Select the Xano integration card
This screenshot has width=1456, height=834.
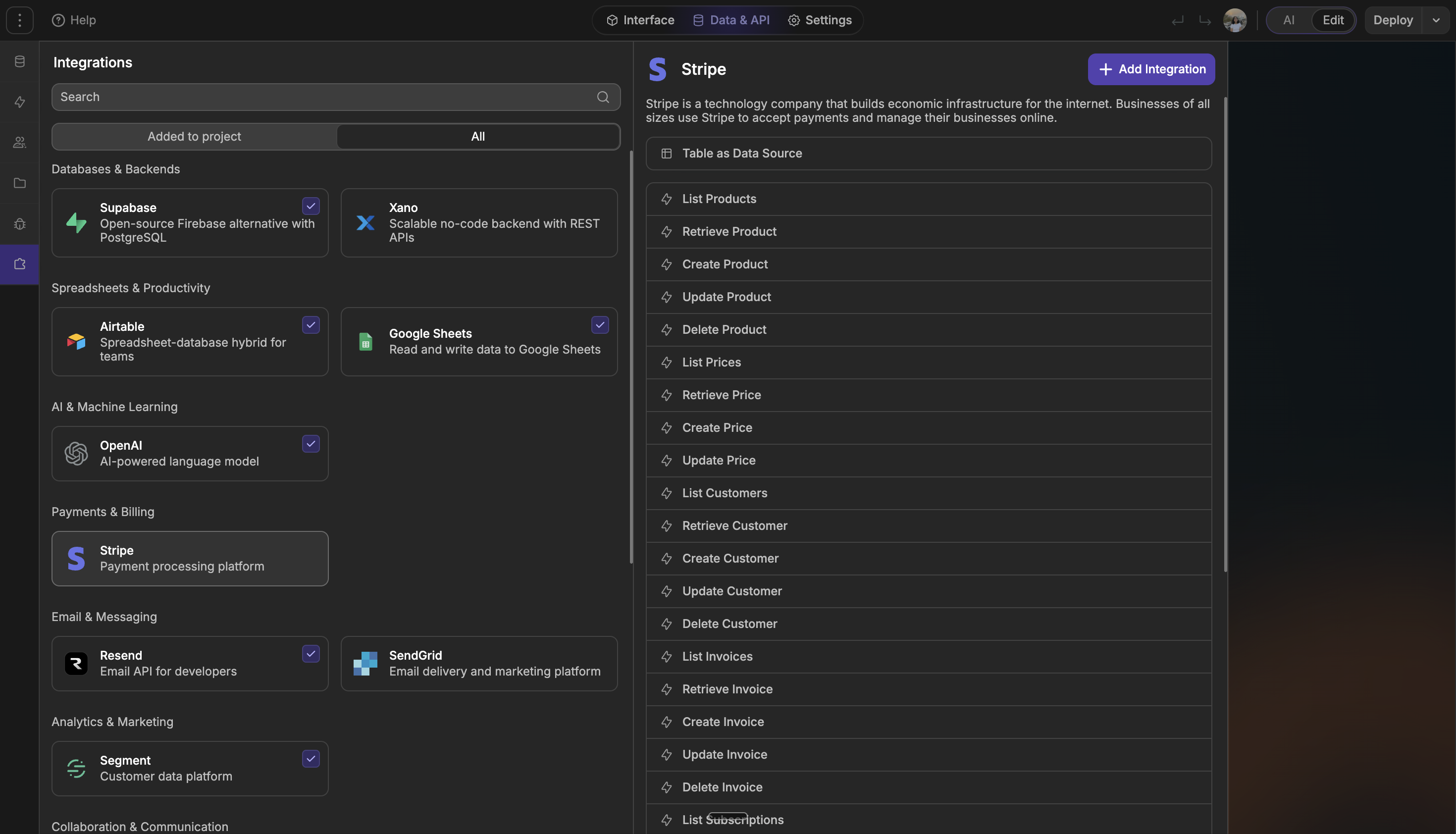479,223
